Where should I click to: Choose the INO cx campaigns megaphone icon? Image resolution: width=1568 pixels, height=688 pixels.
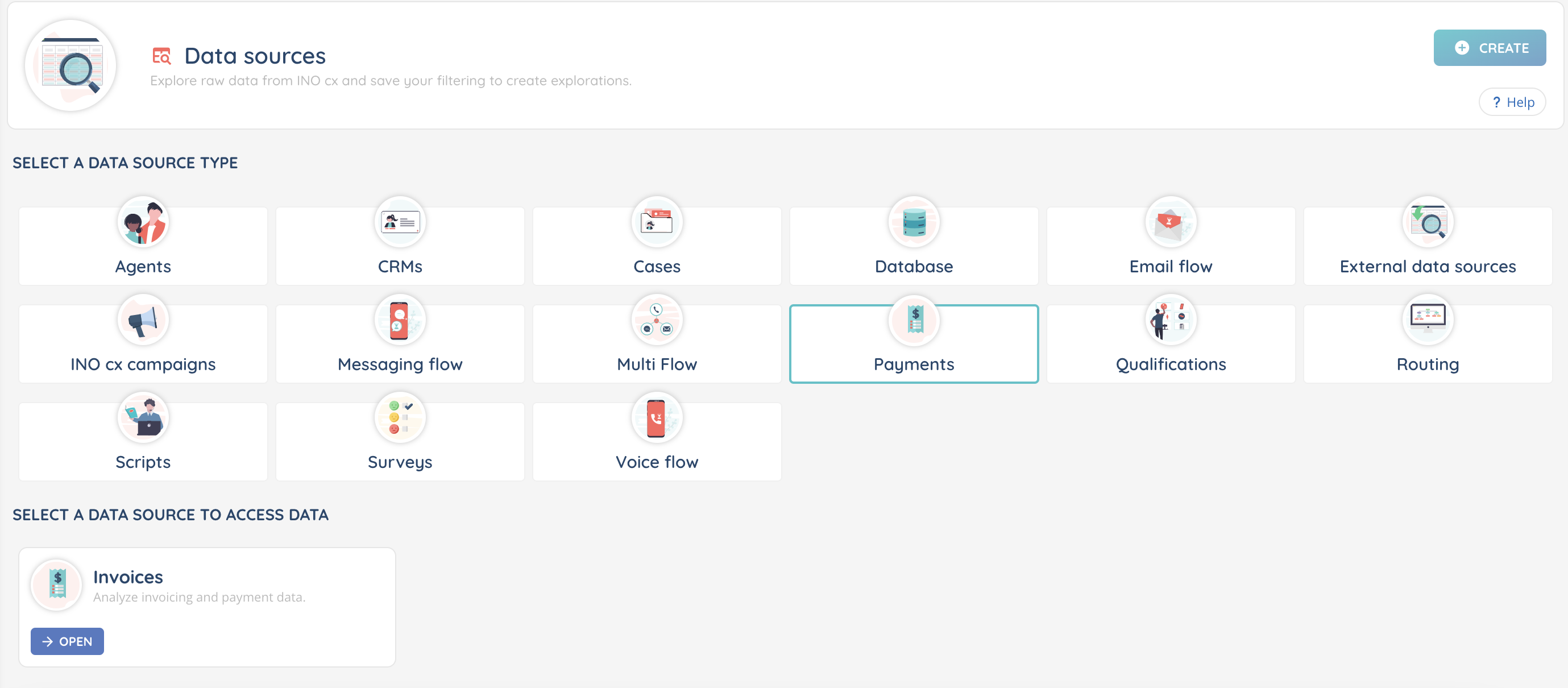pyautogui.click(x=143, y=320)
